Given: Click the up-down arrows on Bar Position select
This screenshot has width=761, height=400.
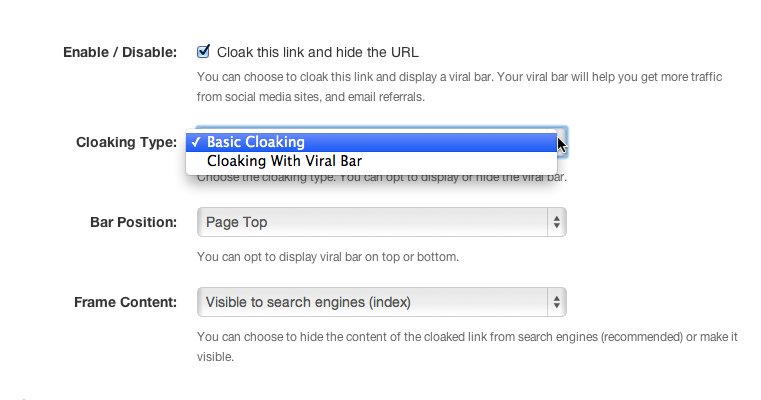Looking at the screenshot, I should 556,222.
